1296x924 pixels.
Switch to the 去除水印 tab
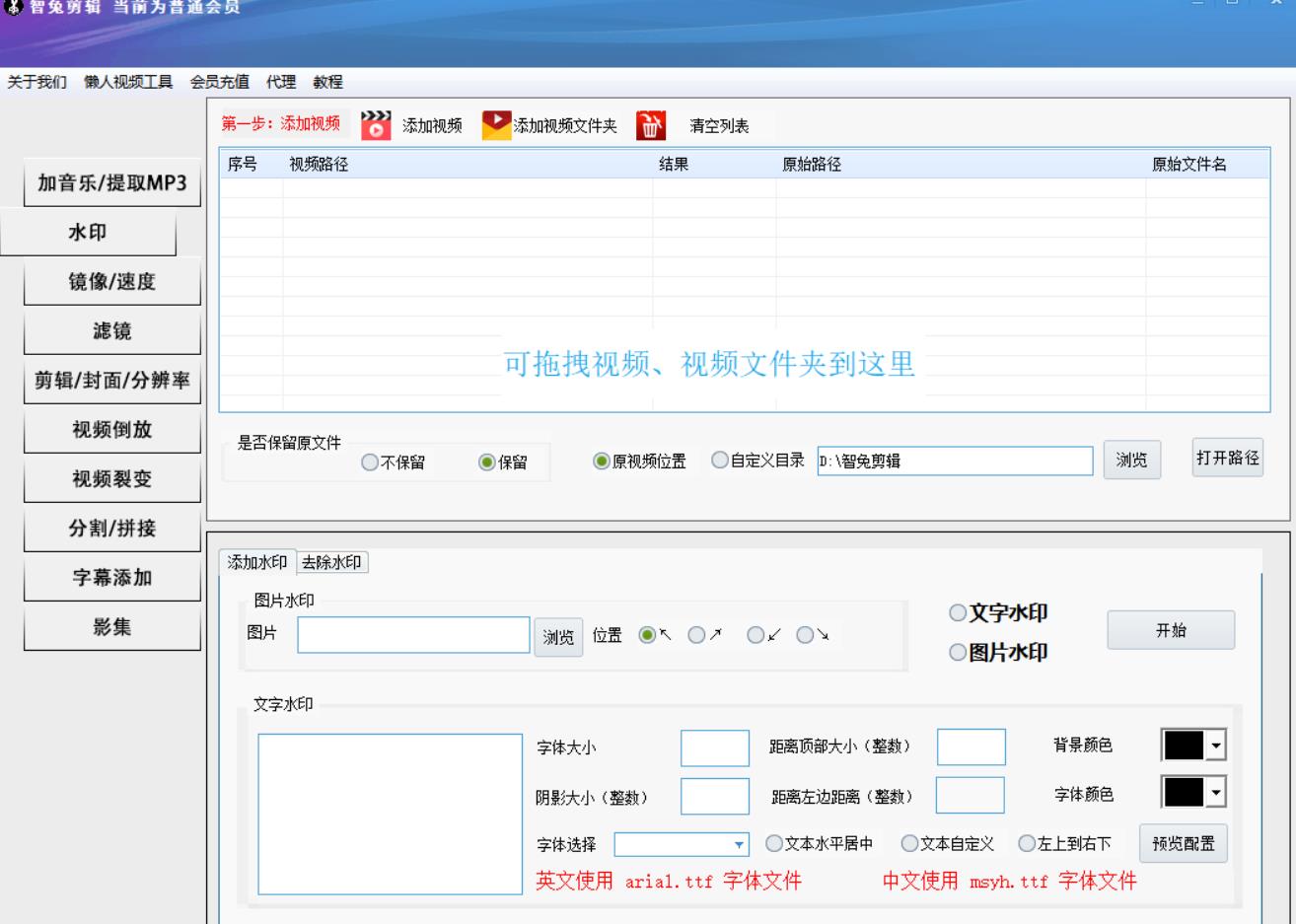(331, 562)
